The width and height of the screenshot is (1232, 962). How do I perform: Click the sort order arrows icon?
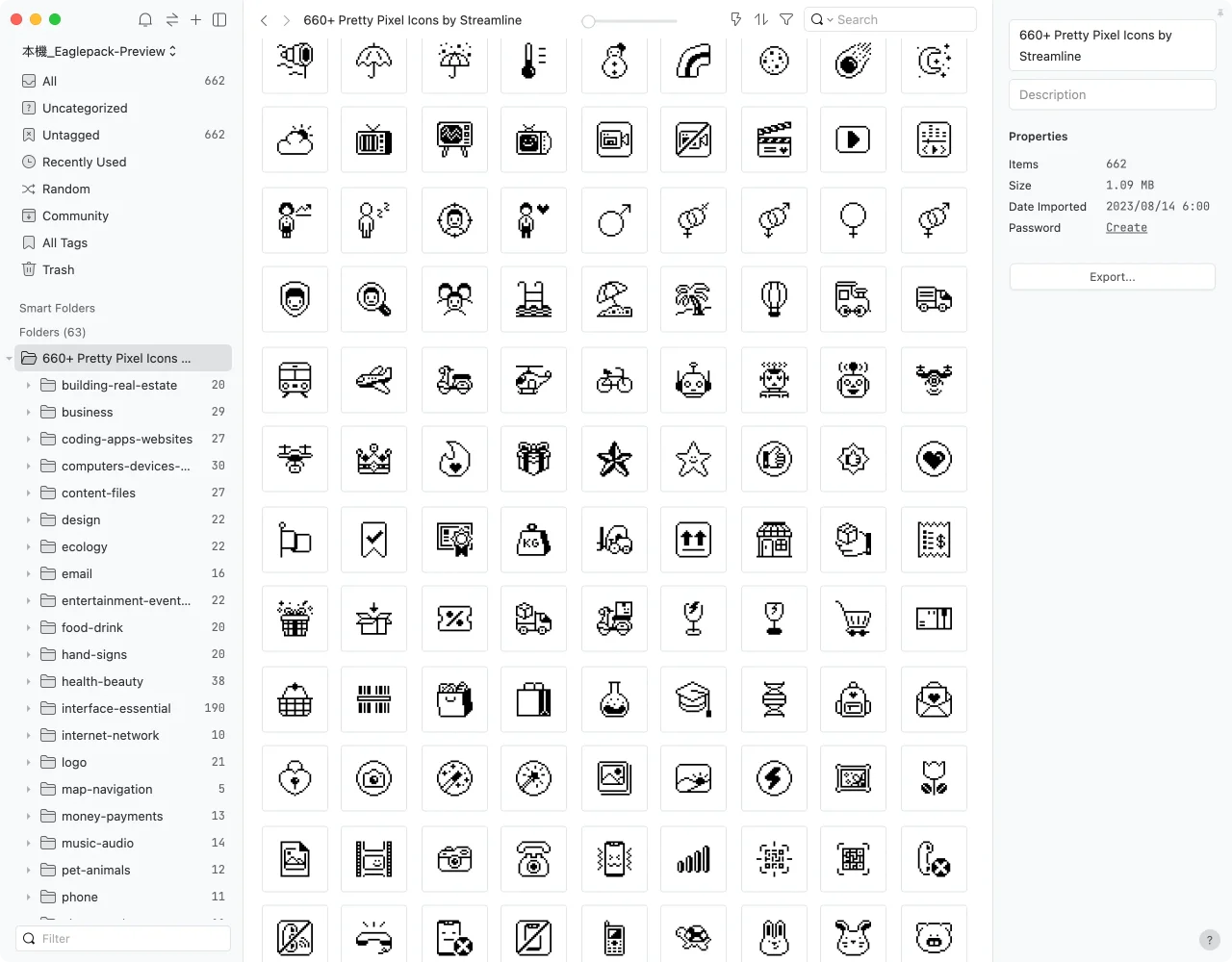[x=761, y=19]
